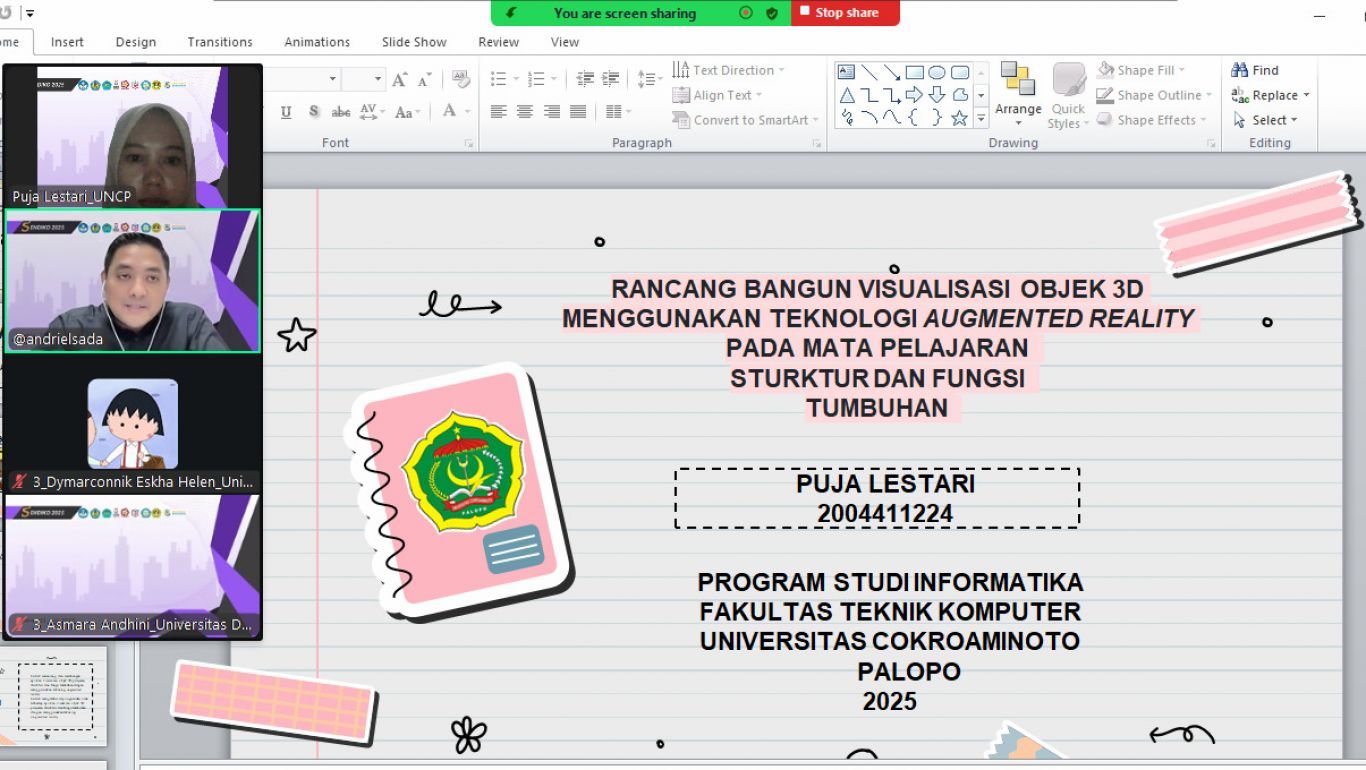Toggle Underline formatting

pyautogui.click(x=286, y=112)
